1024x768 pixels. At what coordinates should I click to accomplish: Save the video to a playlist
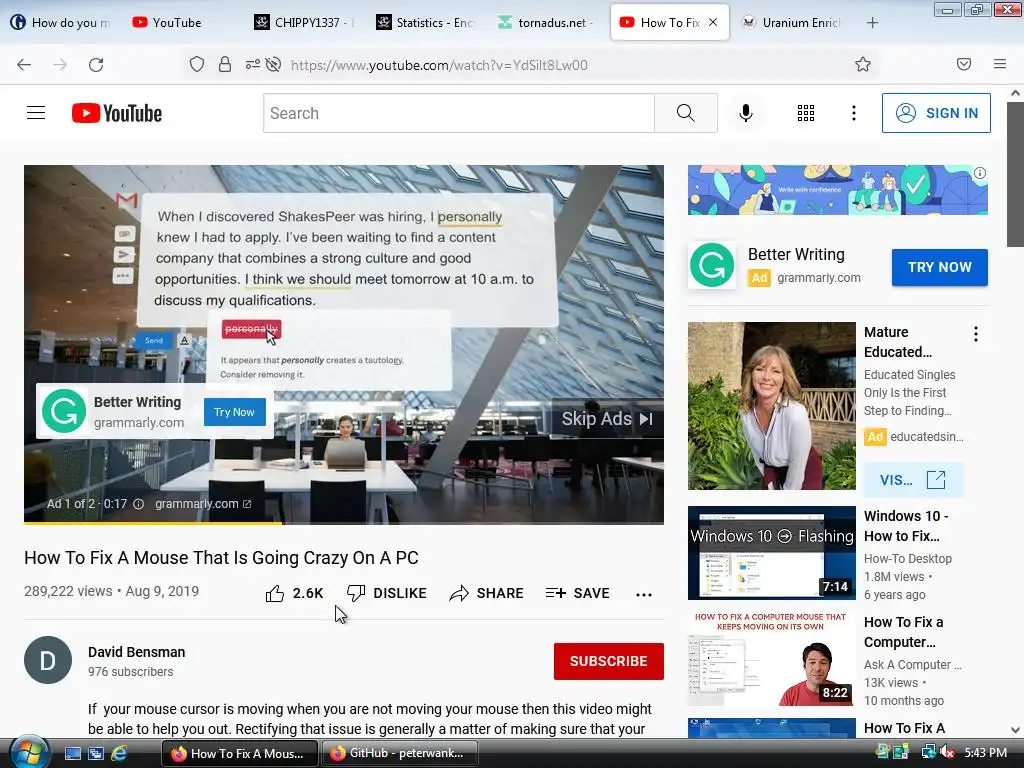tap(577, 593)
